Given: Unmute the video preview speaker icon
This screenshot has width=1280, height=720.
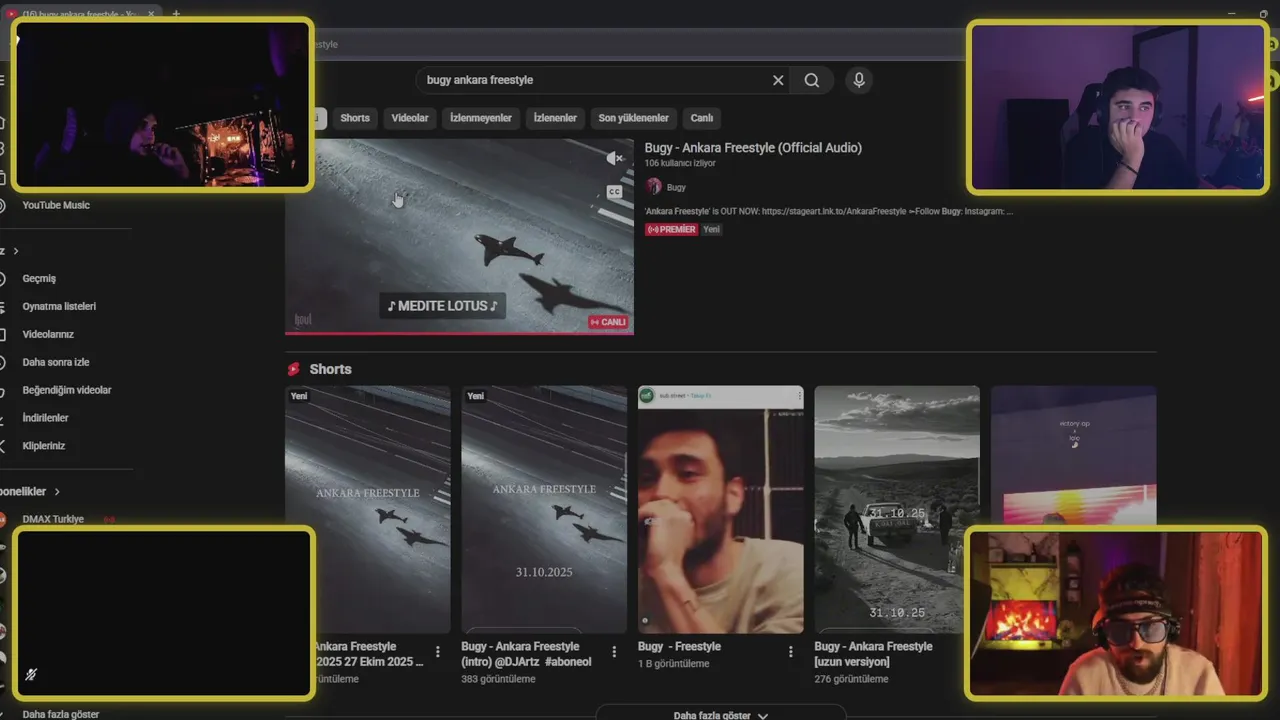Looking at the screenshot, I should tap(615, 158).
